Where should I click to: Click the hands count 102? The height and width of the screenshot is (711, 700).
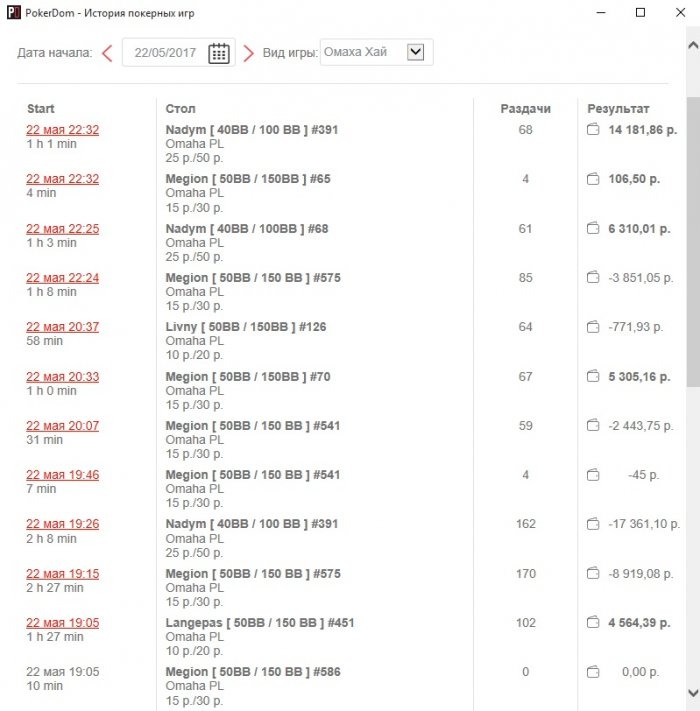[525, 623]
